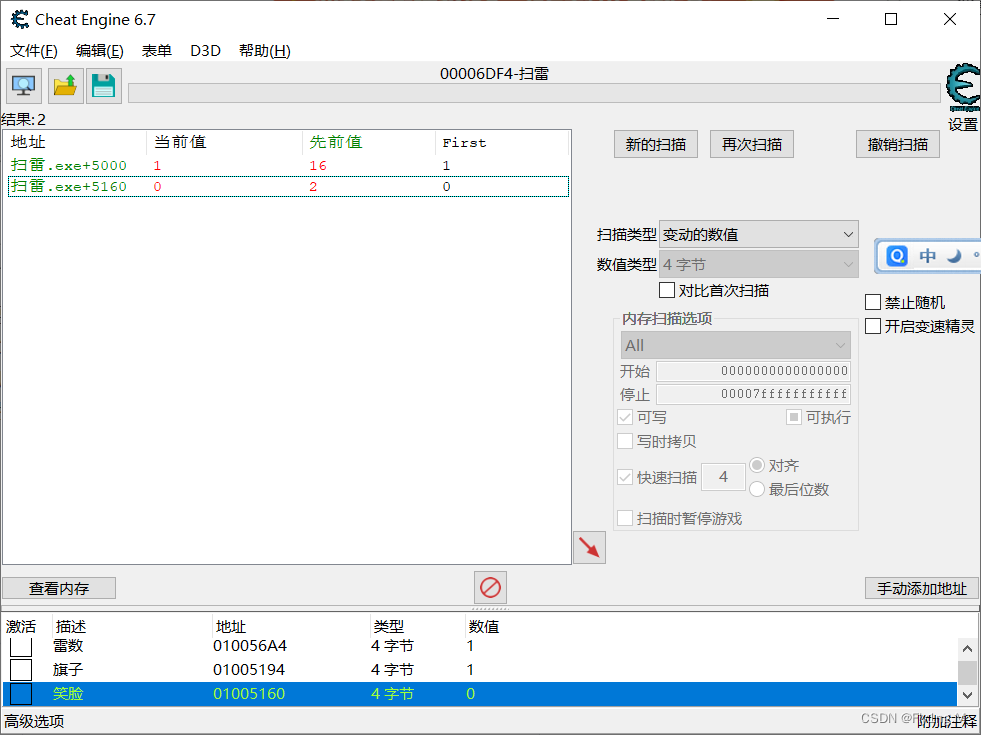
Task: Save the cheat table with the disk icon
Action: [x=103, y=86]
